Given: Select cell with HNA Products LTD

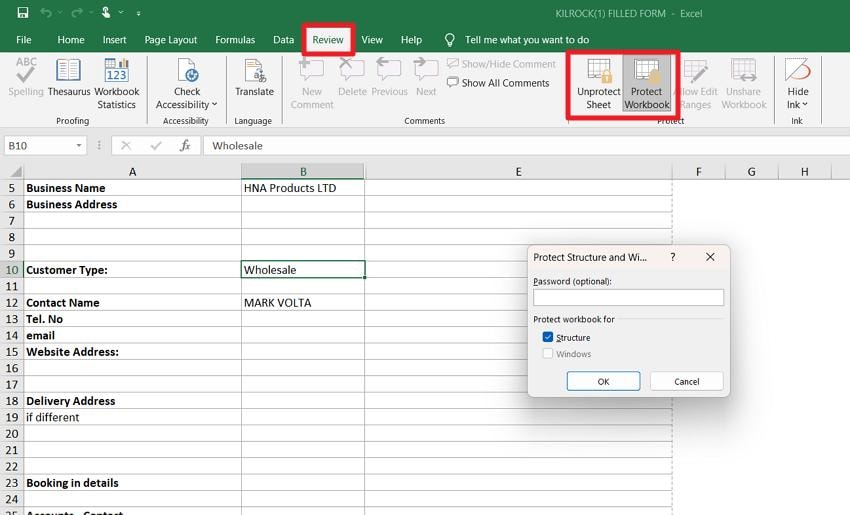Looking at the screenshot, I should [x=303, y=188].
